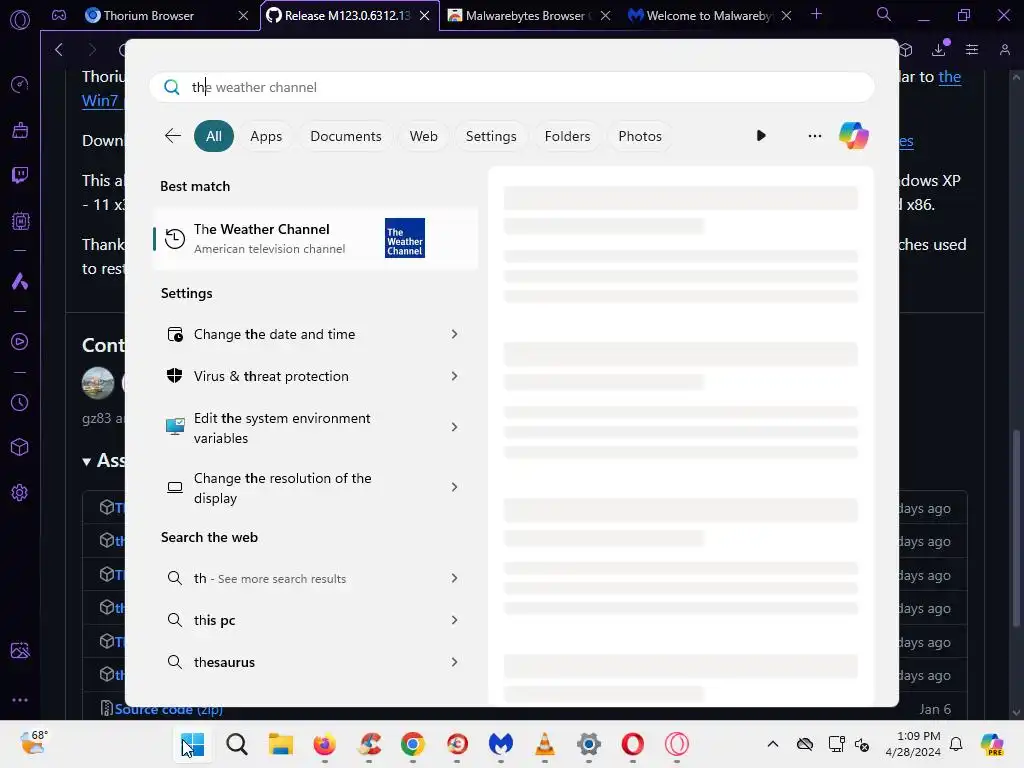The image size is (1024, 768).
Task: Open the Copilot Preview taskbar icon
Action: tap(993, 744)
